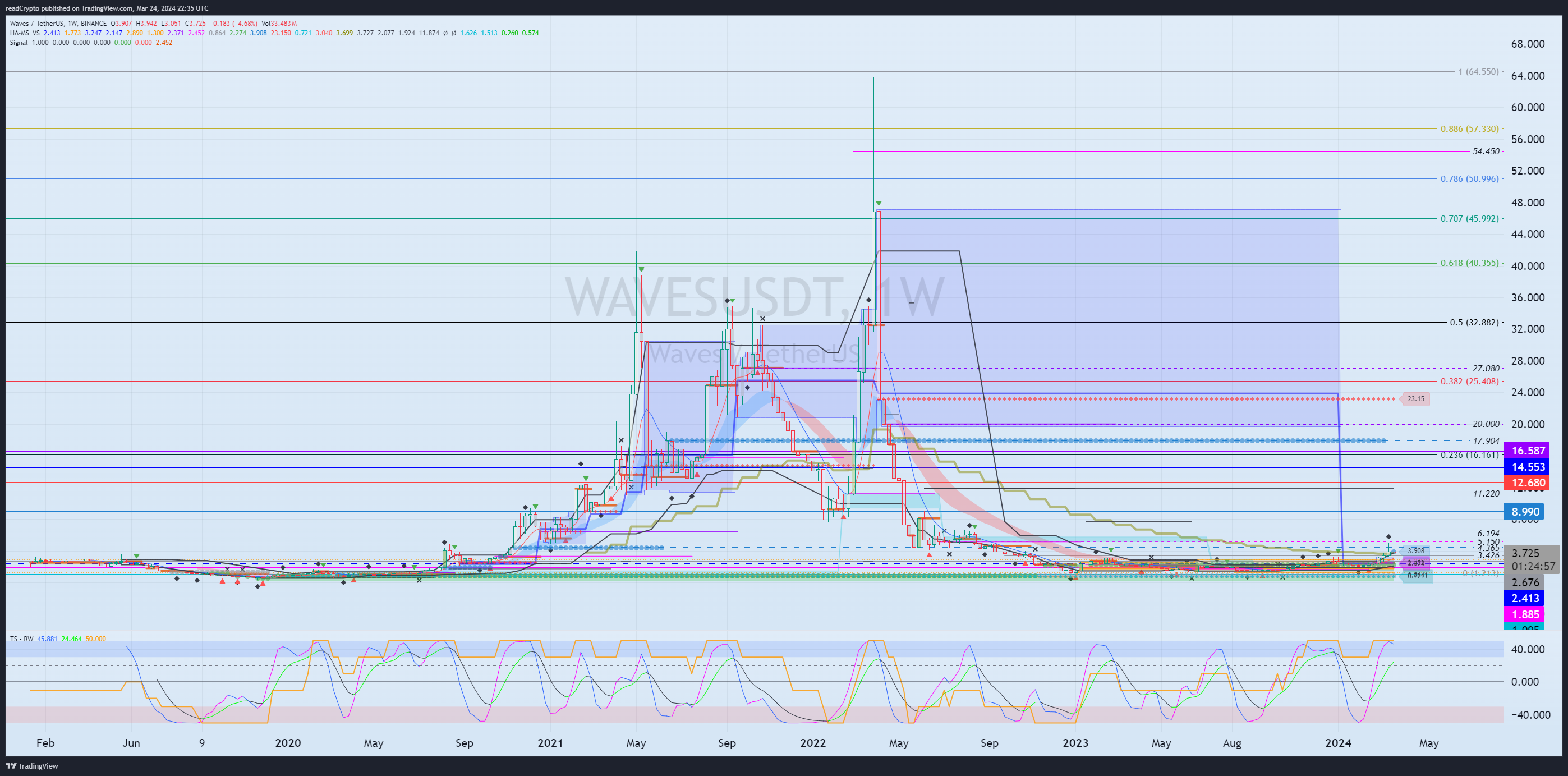The width and height of the screenshot is (1568, 776).
Task: Click the 0.5 (32.882) Fibonacci label
Action: [x=1474, y=323]
